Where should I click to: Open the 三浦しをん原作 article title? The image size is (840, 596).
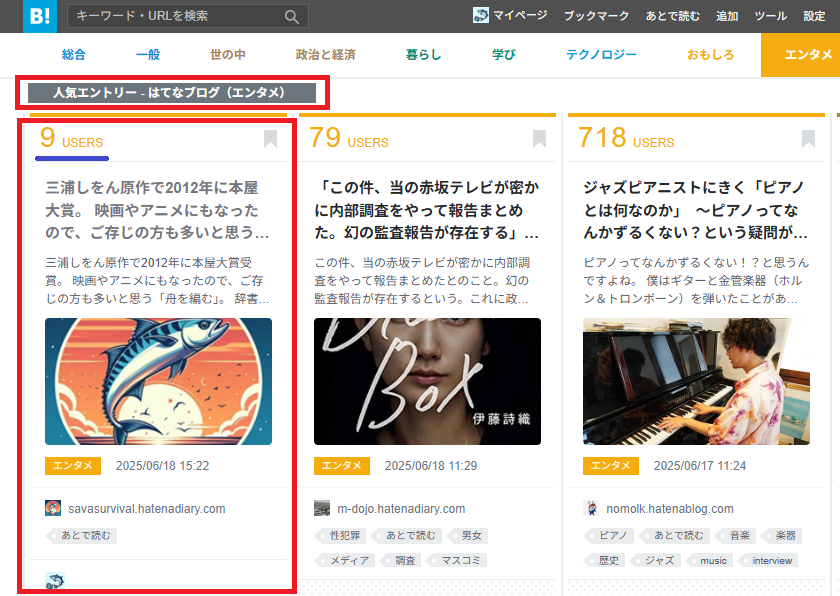click(158, 210)
